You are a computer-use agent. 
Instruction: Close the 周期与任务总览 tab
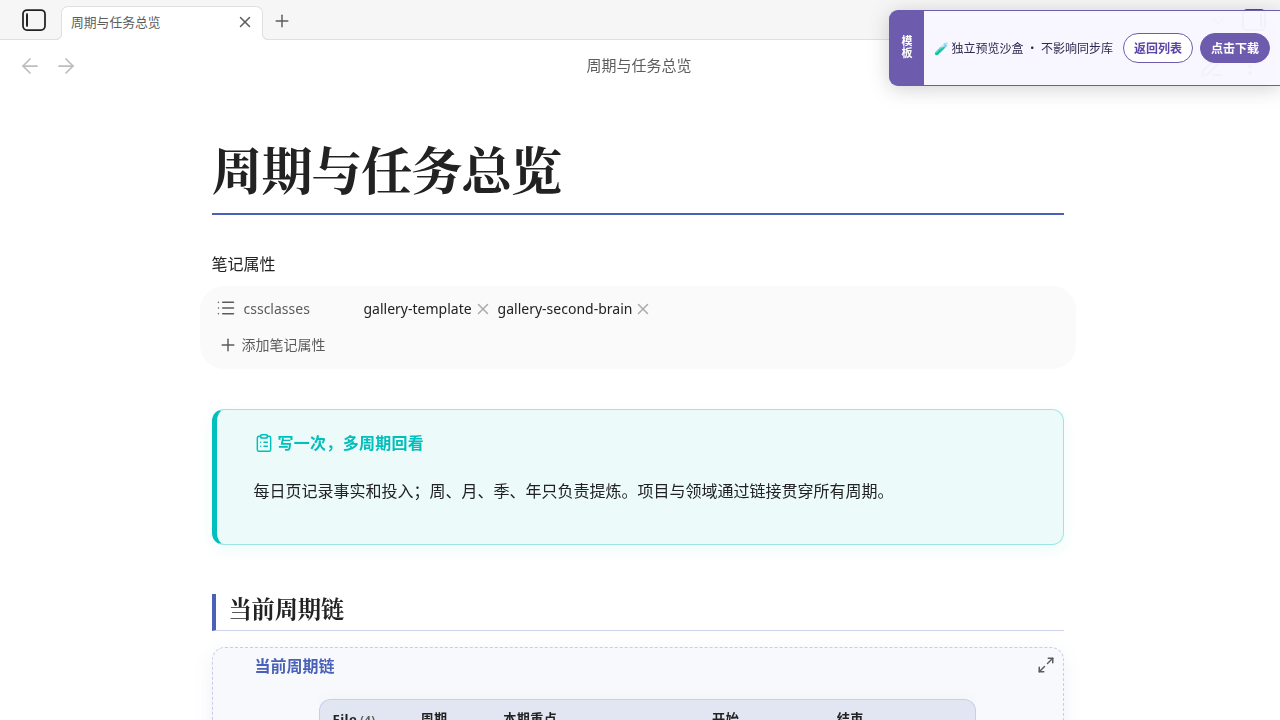245,22
